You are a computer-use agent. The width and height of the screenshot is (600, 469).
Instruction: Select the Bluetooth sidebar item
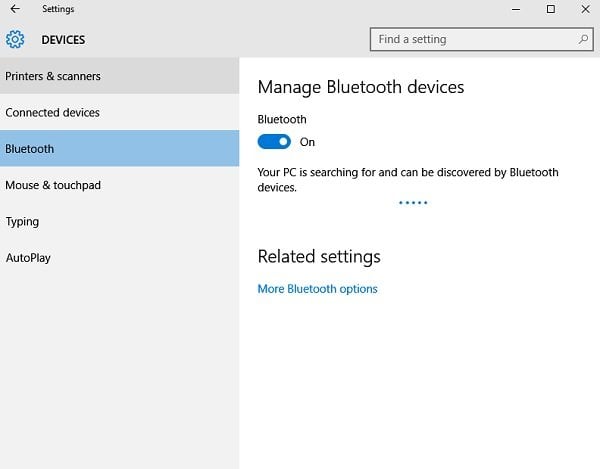coord(119,148)
